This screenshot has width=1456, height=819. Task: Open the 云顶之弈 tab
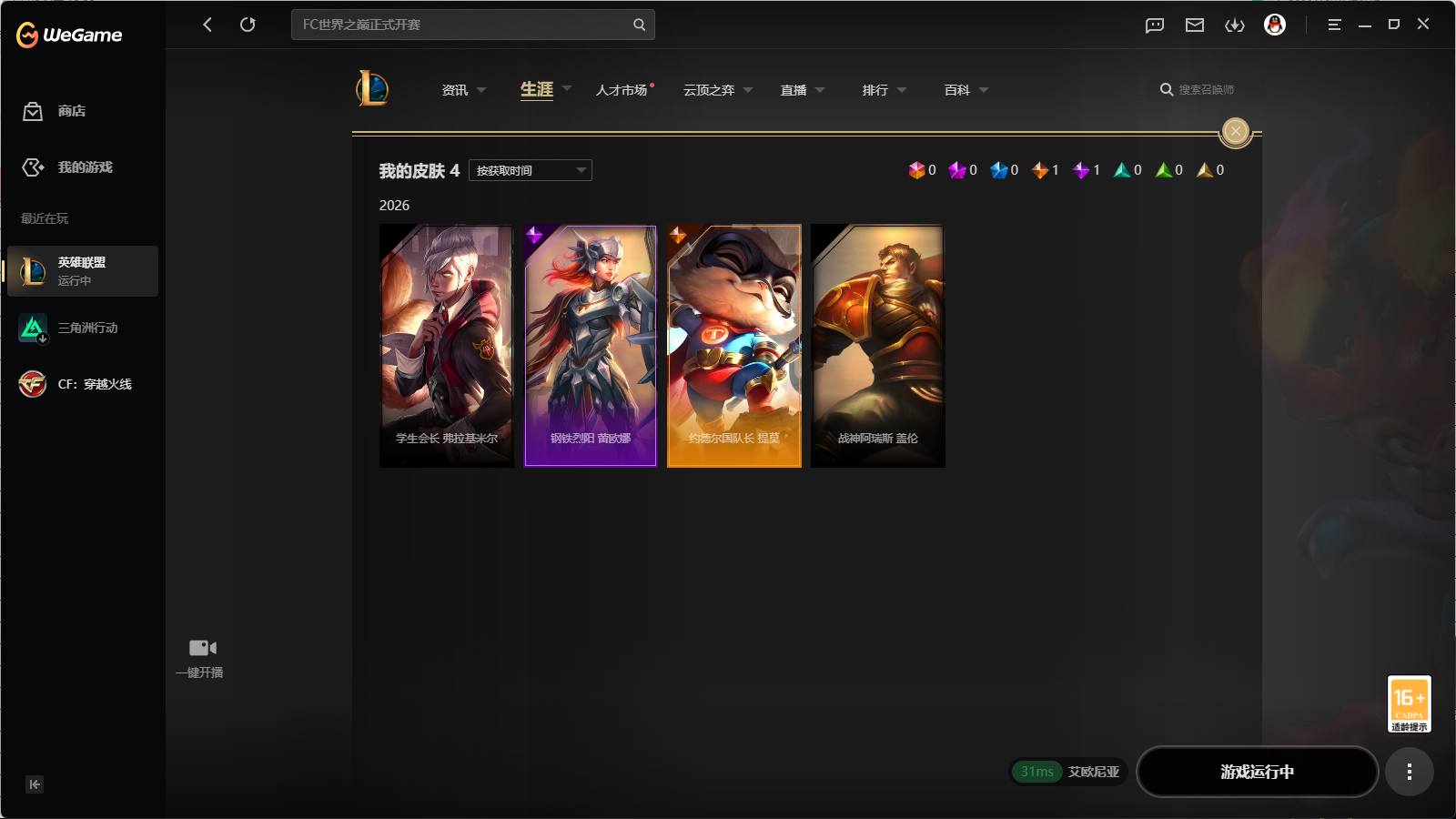click(709, 90)
